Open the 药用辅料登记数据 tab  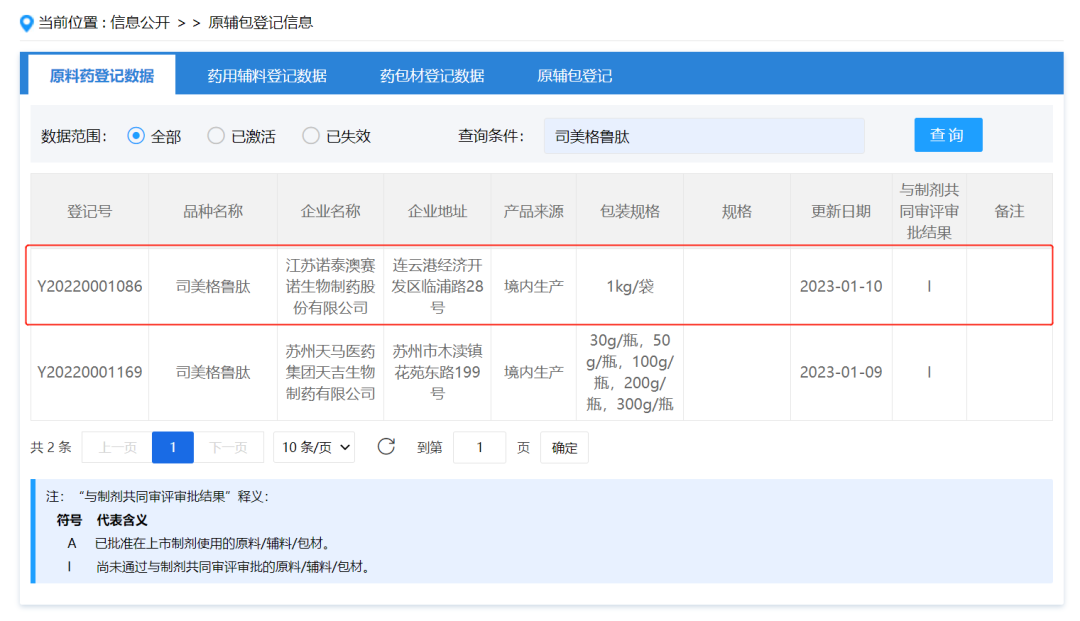(x=267, y=76)
